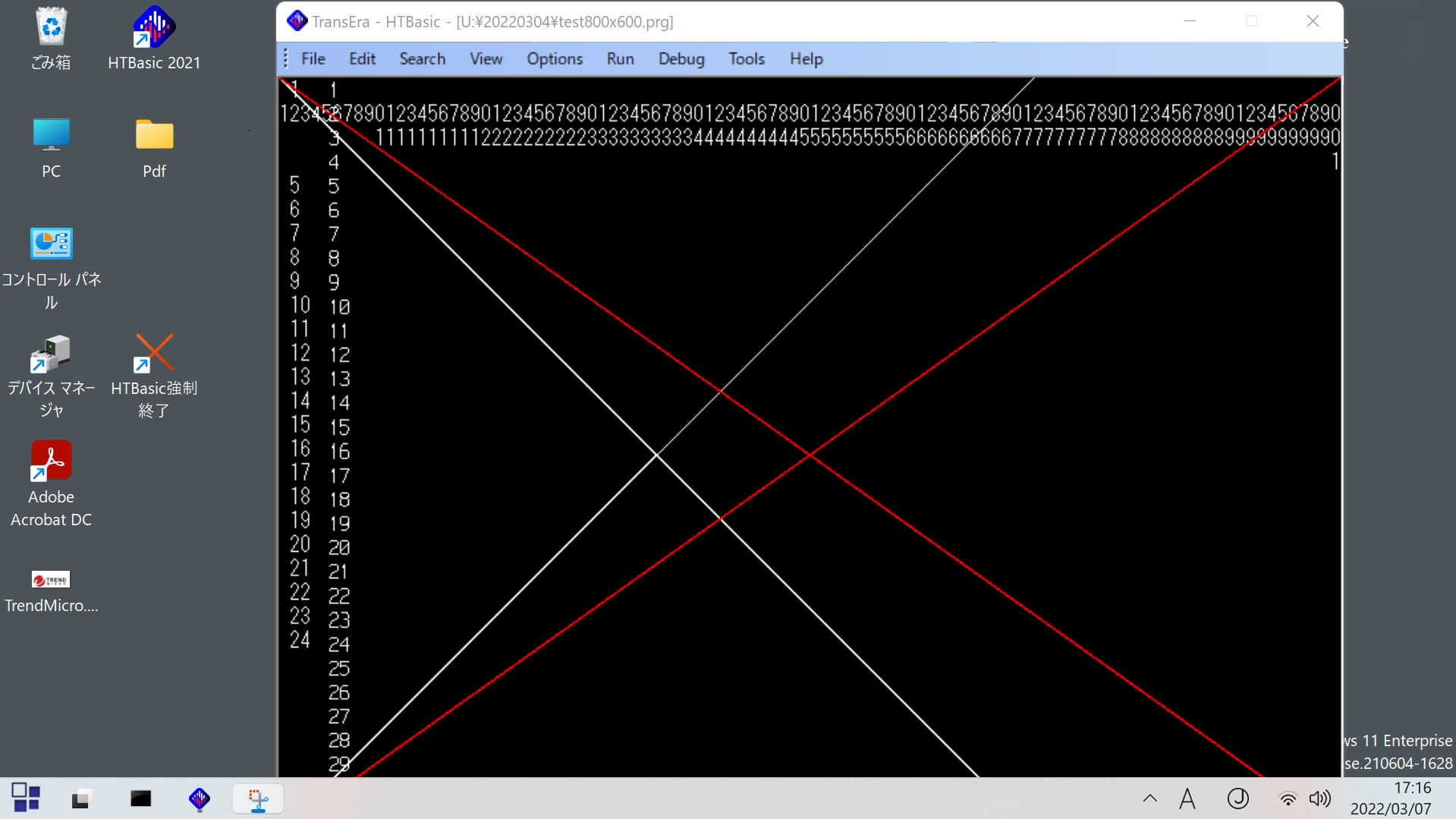1456x819 pixels.
Task: Open the Options menu
Action: 555,59
